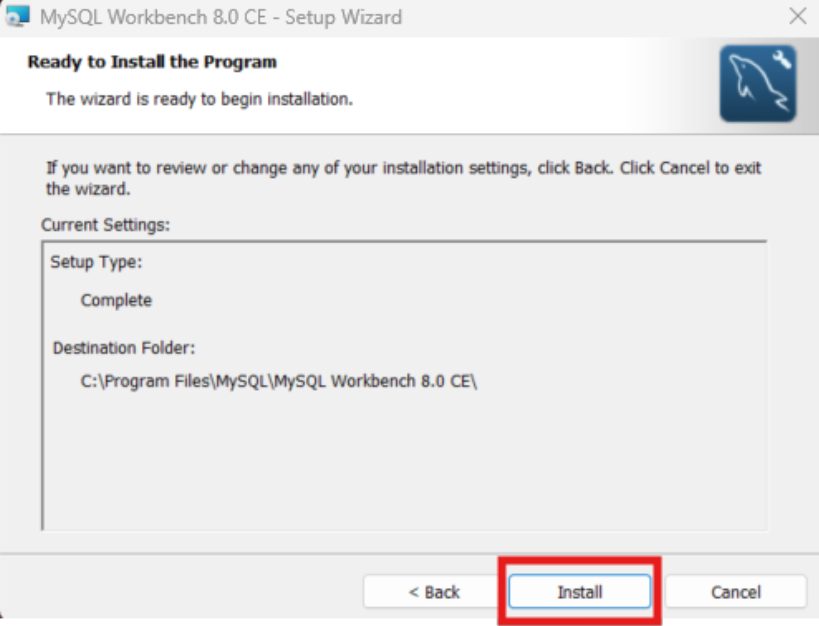Viewport: 819px width, 626px height.
Task: Click empty area inside Current Settings box
Action: coord(404,460)
